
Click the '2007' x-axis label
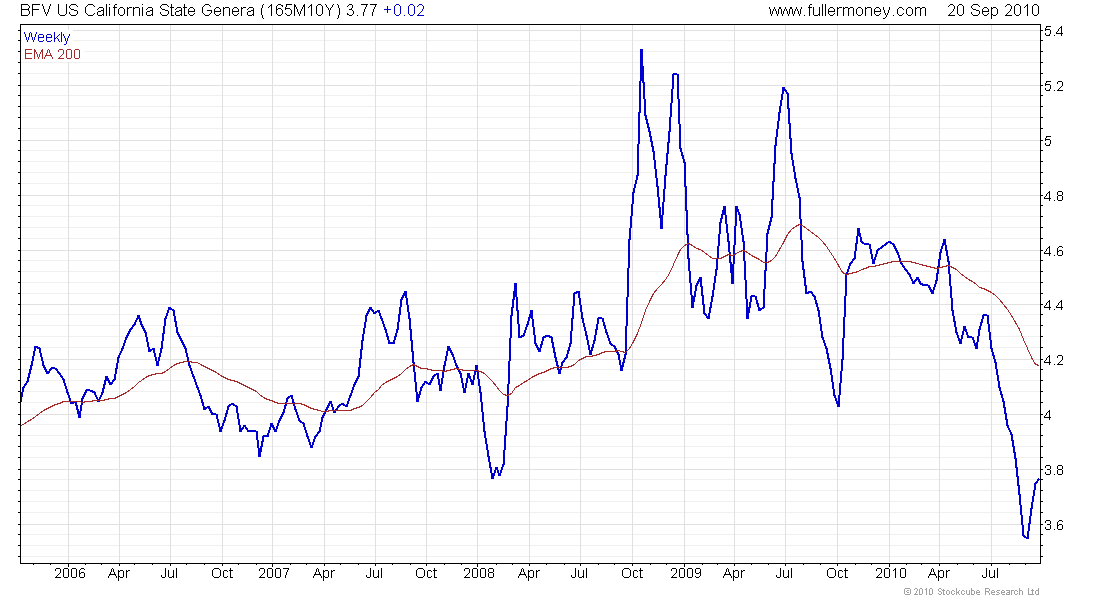tap(274, 573)
